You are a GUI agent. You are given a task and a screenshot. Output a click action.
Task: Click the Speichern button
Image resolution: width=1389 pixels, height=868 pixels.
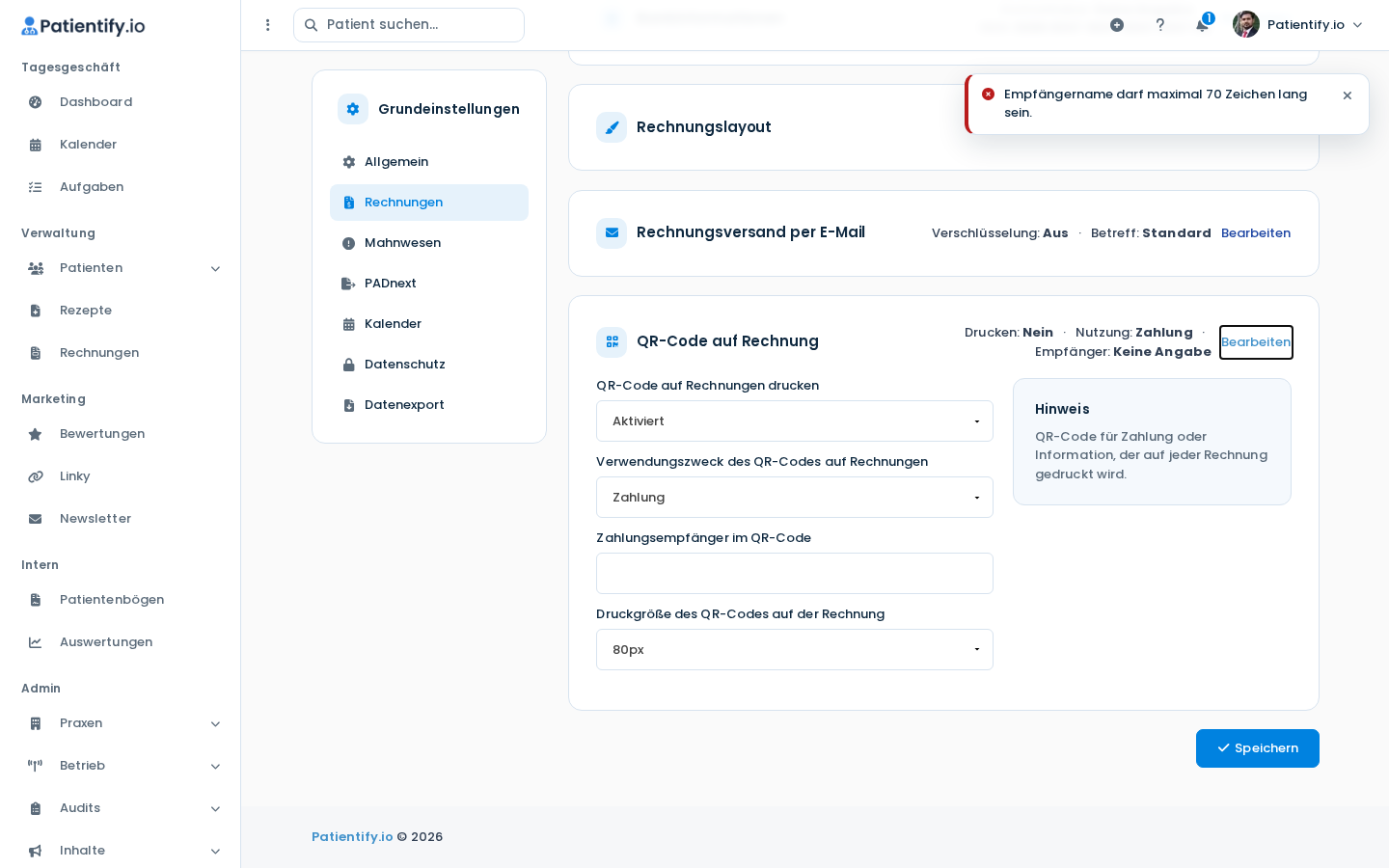(1258, 748)
